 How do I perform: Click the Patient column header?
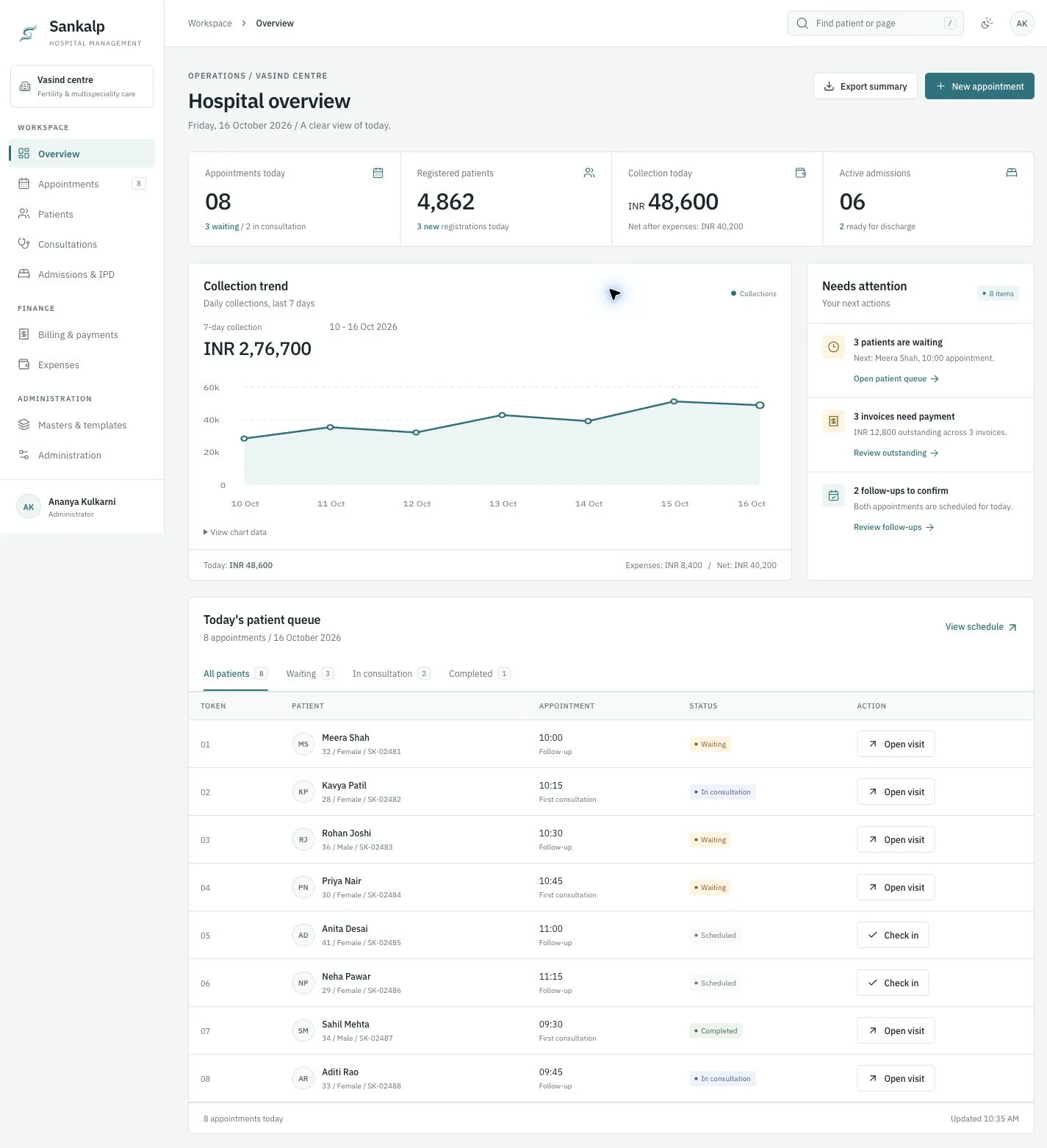coord(308,706)
